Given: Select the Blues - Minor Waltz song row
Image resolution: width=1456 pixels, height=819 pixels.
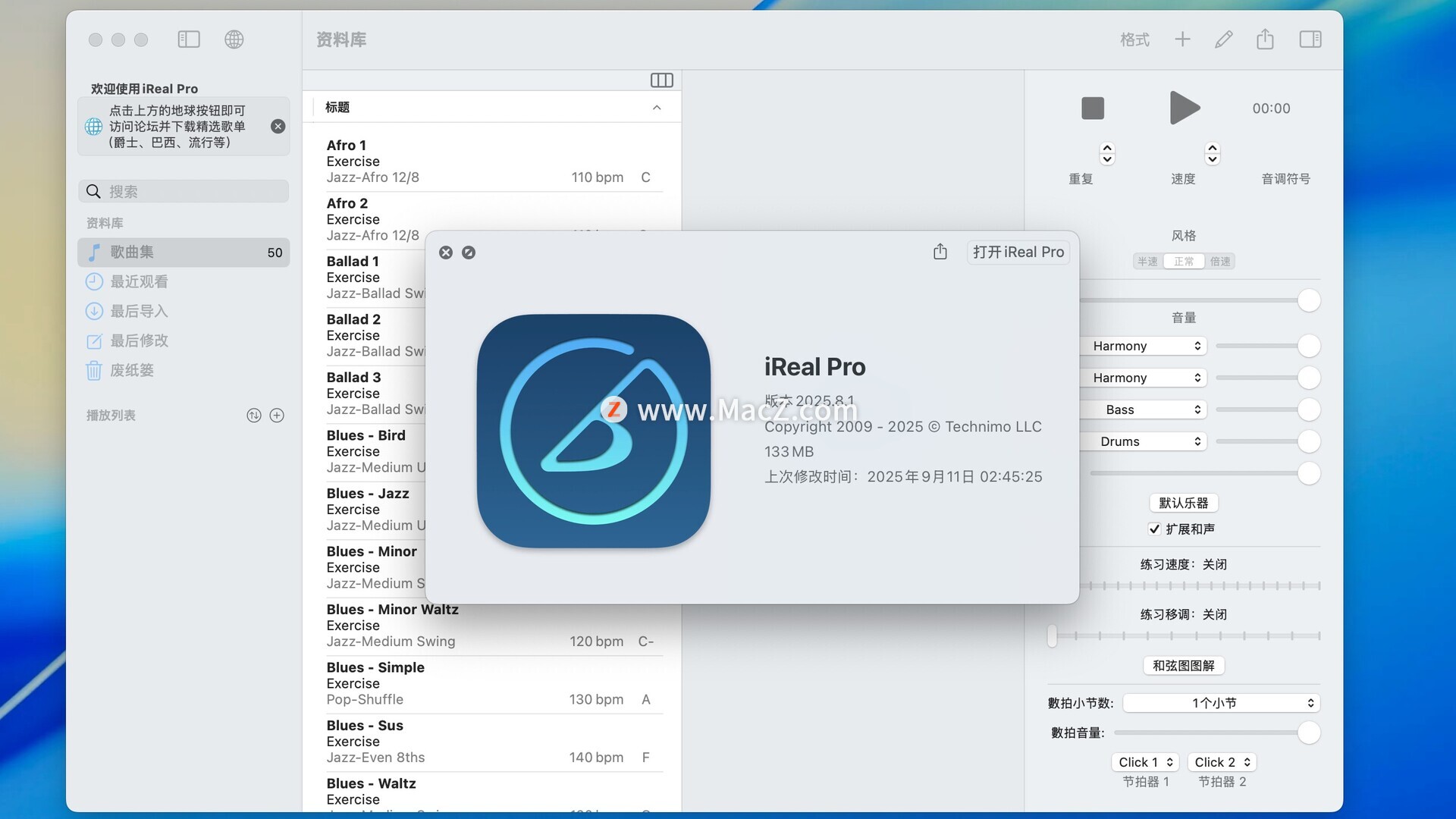Looking at the screenshot, I should pos(493,626).
